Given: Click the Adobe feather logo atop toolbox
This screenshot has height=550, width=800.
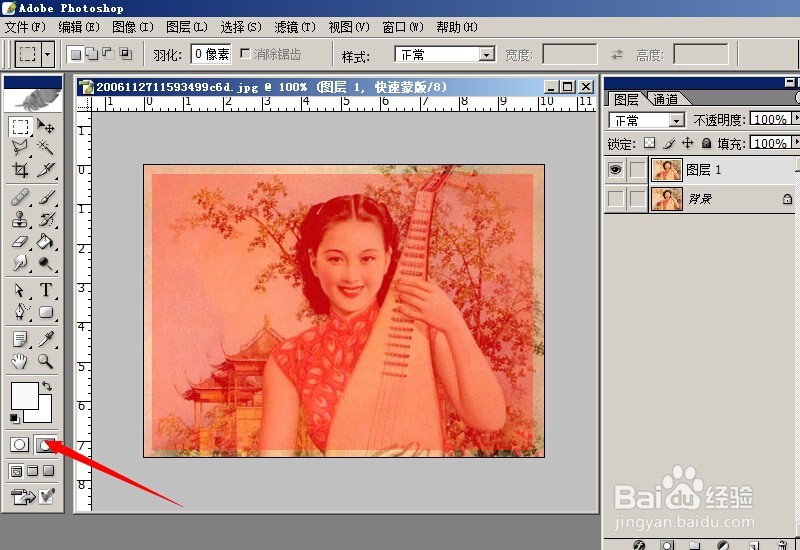Looking at the screenshot, I should click(x=33, y=99).
